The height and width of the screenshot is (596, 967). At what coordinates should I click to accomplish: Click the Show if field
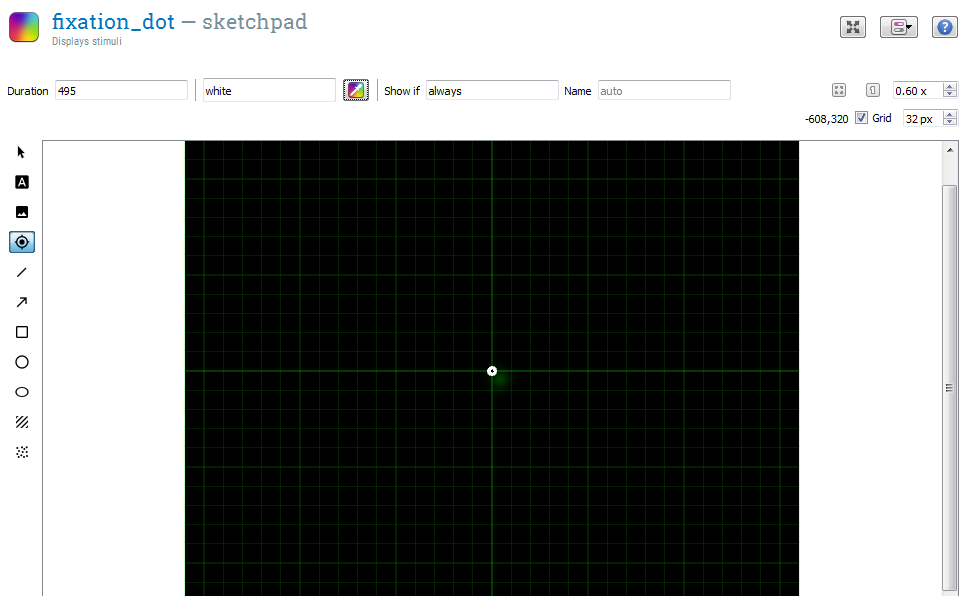pos(492,91)
